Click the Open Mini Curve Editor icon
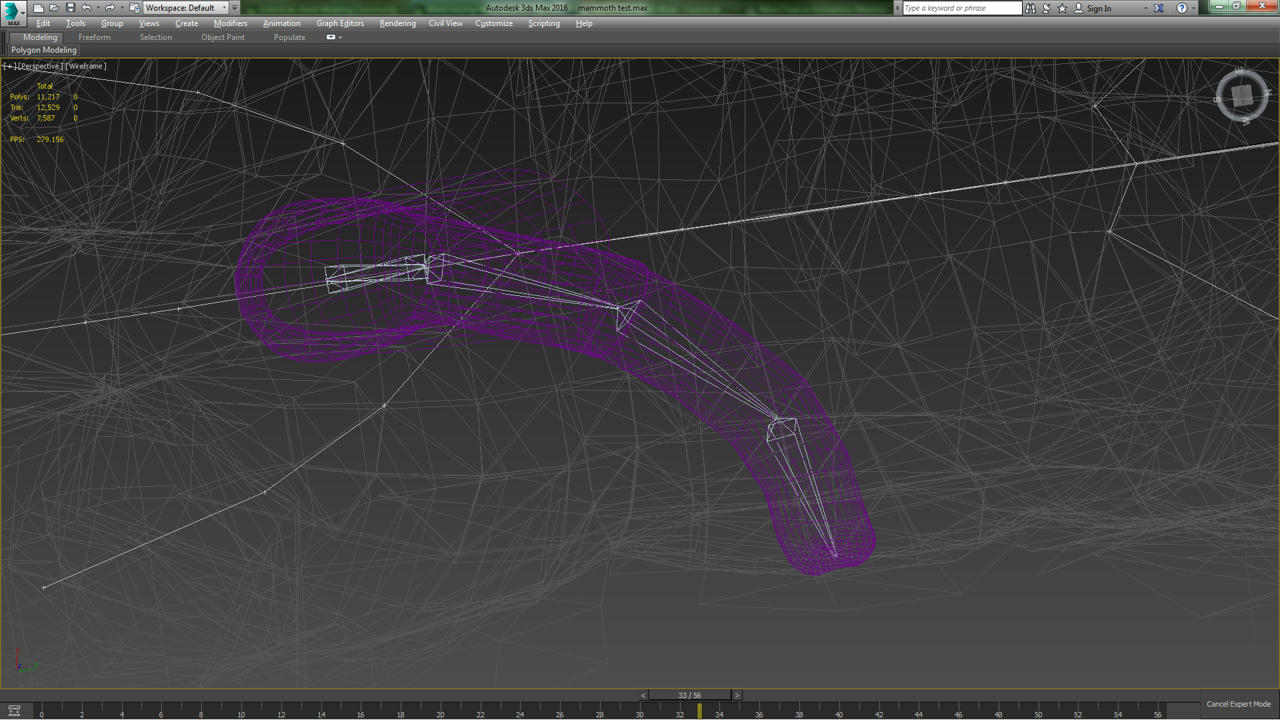Image resolution: width=1280 pixels, height=720 pixels. [x=14, y=711]
